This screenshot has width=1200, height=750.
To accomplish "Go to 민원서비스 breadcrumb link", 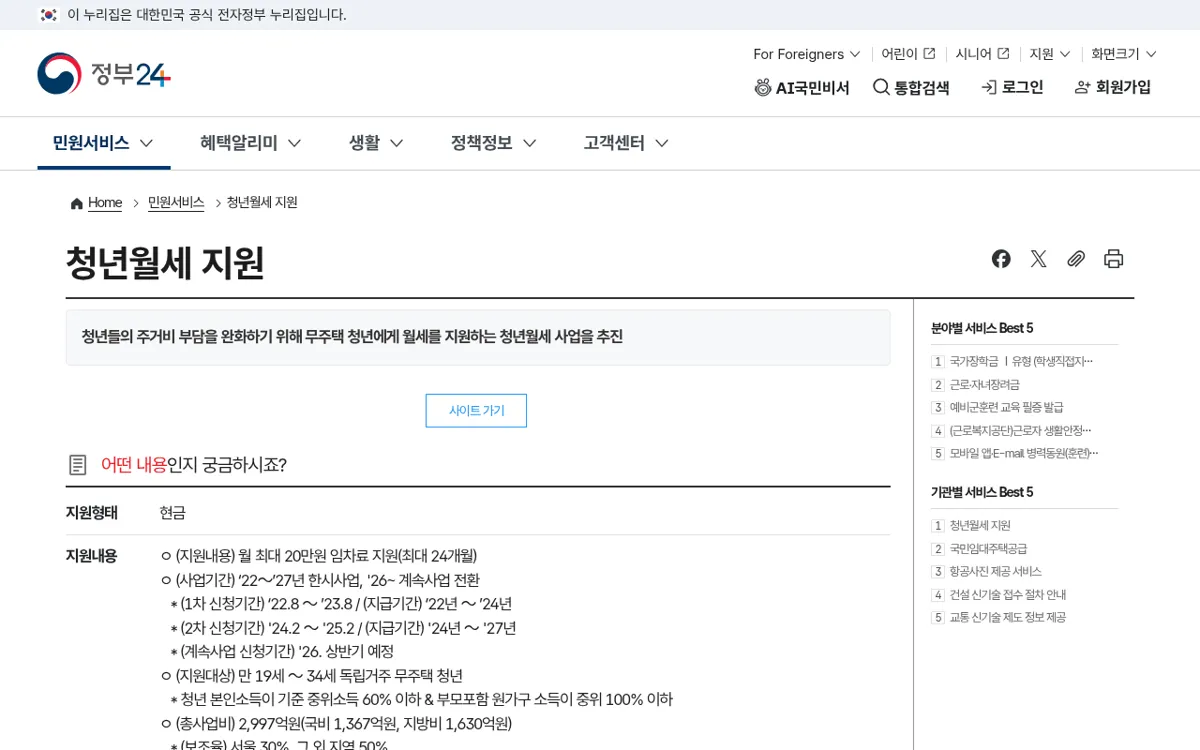I will pyautogui.click(x=176, y=203).
